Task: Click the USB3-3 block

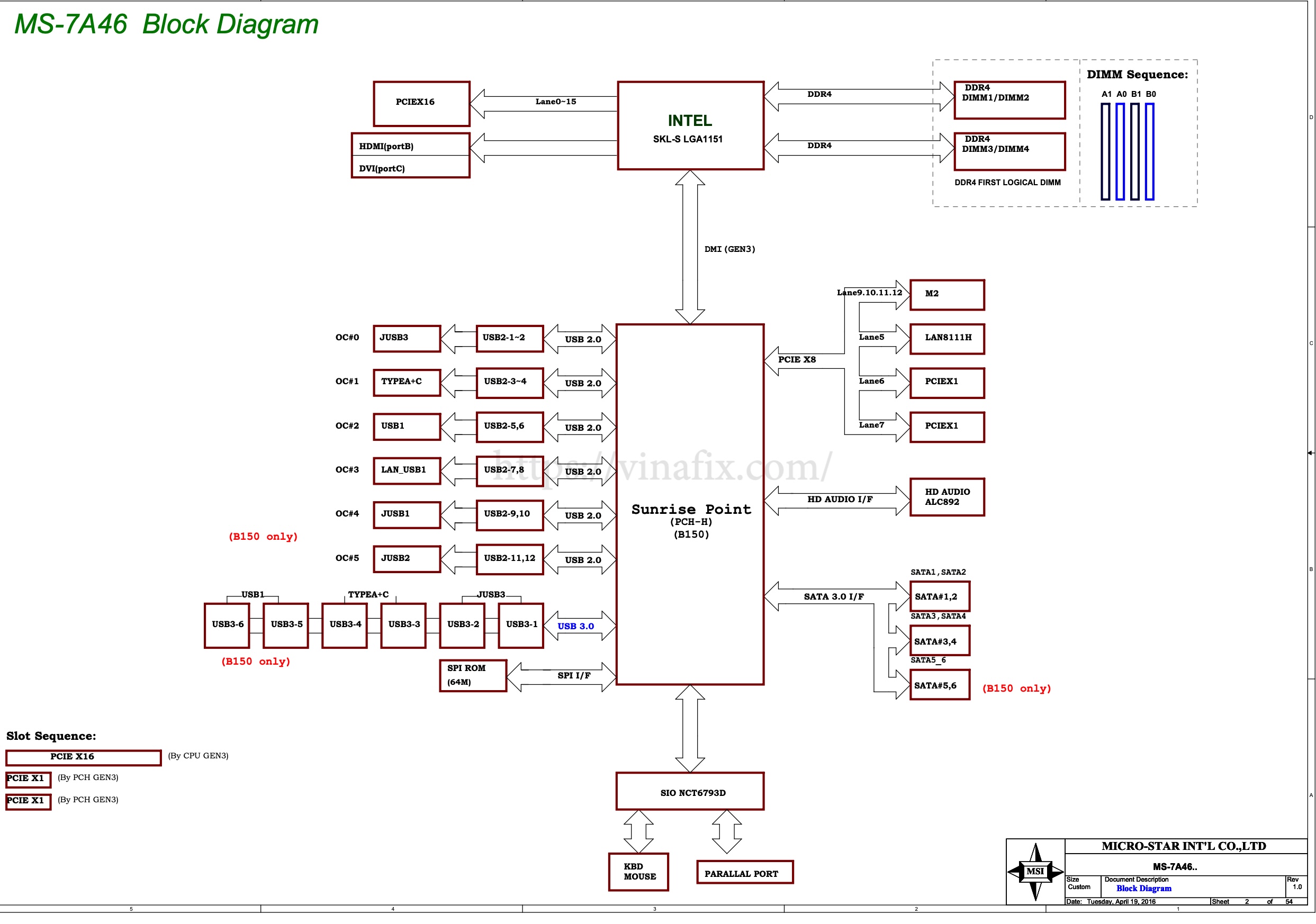Action: pyautogui.click(x=404, y=626)
